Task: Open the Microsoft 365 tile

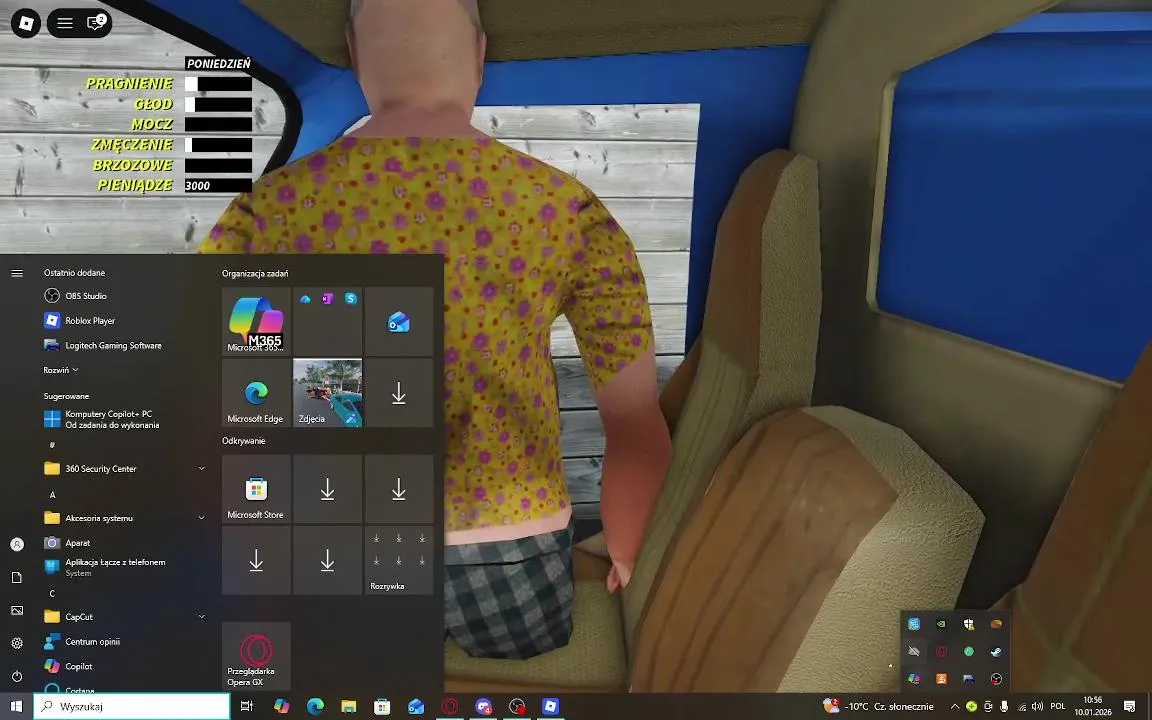Action: 256,321
